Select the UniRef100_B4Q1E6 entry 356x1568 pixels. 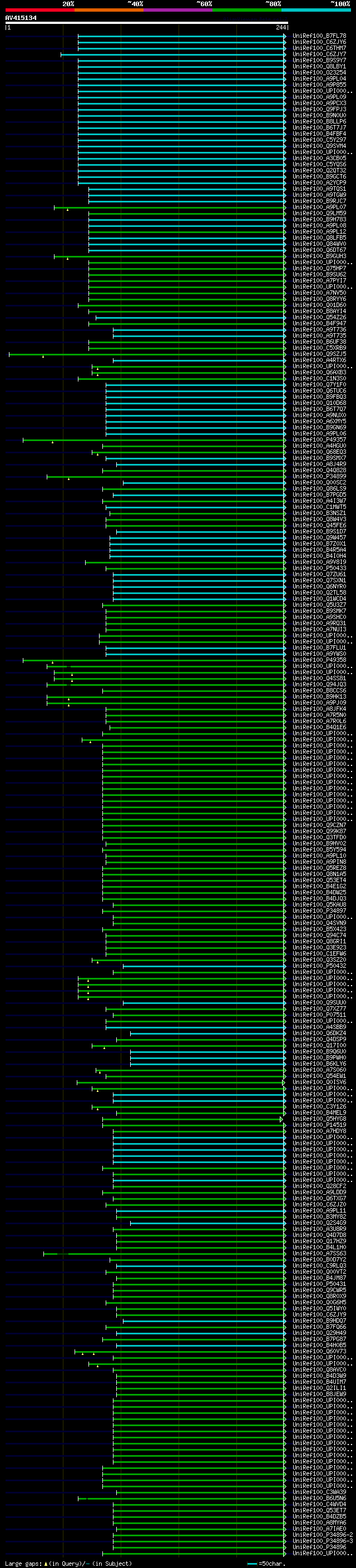click(319, 728)
